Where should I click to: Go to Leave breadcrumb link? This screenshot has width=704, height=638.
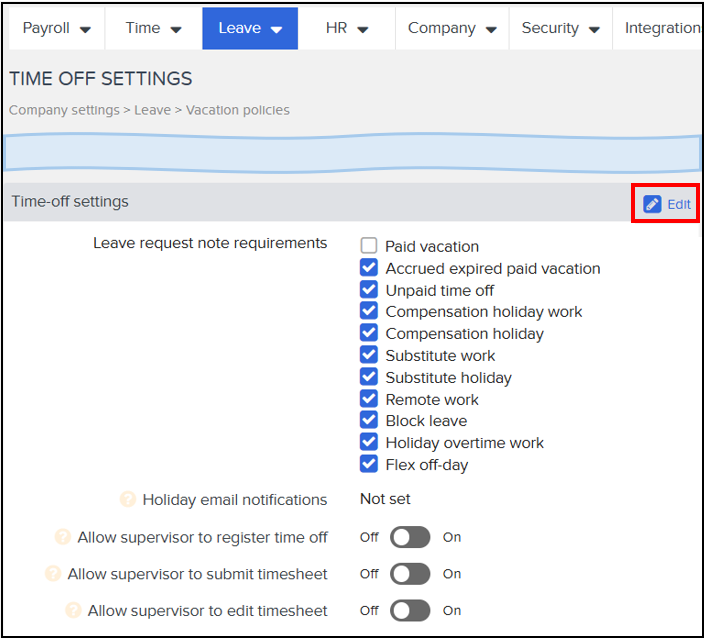click(153, 110)
